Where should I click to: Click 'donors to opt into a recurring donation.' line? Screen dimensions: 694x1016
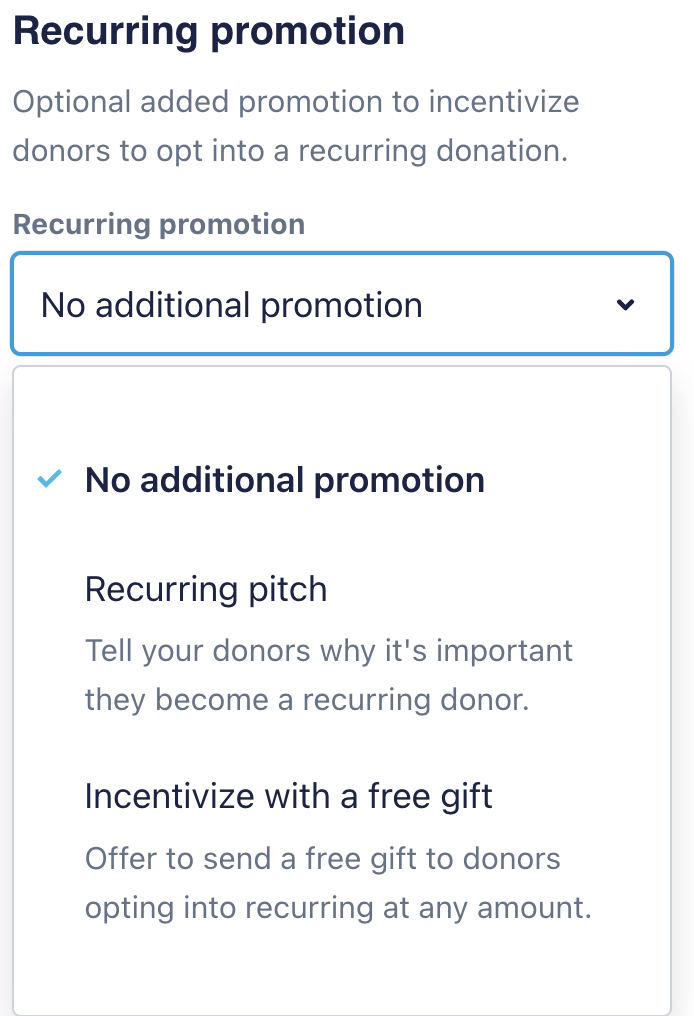pos(291,151)
